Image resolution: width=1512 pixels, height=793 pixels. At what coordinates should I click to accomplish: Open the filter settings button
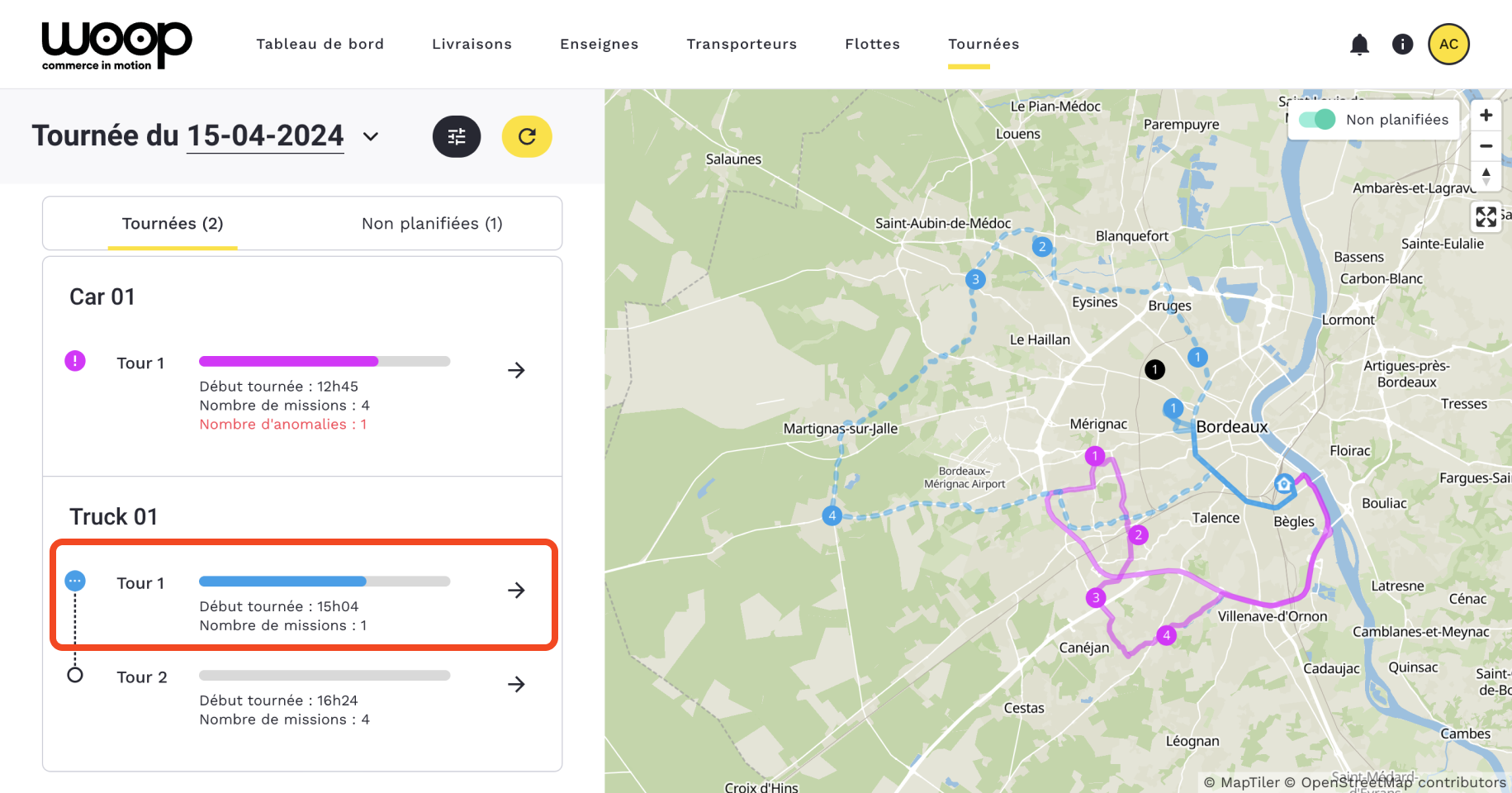(457, 137)
